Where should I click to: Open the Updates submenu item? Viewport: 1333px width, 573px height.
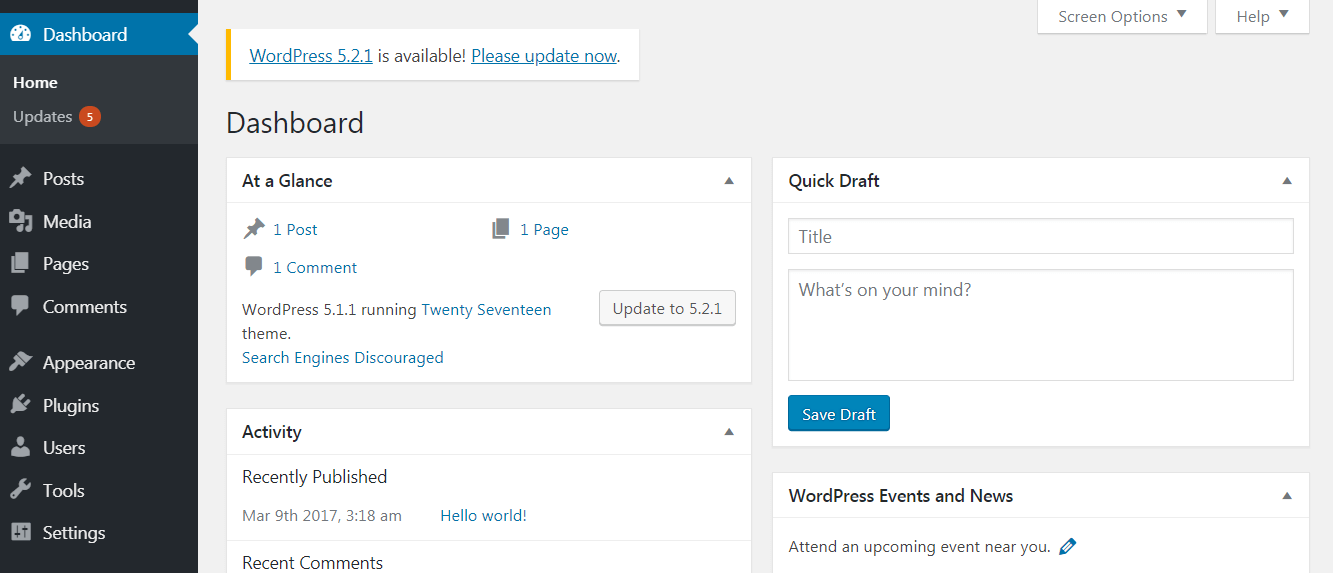57,117
